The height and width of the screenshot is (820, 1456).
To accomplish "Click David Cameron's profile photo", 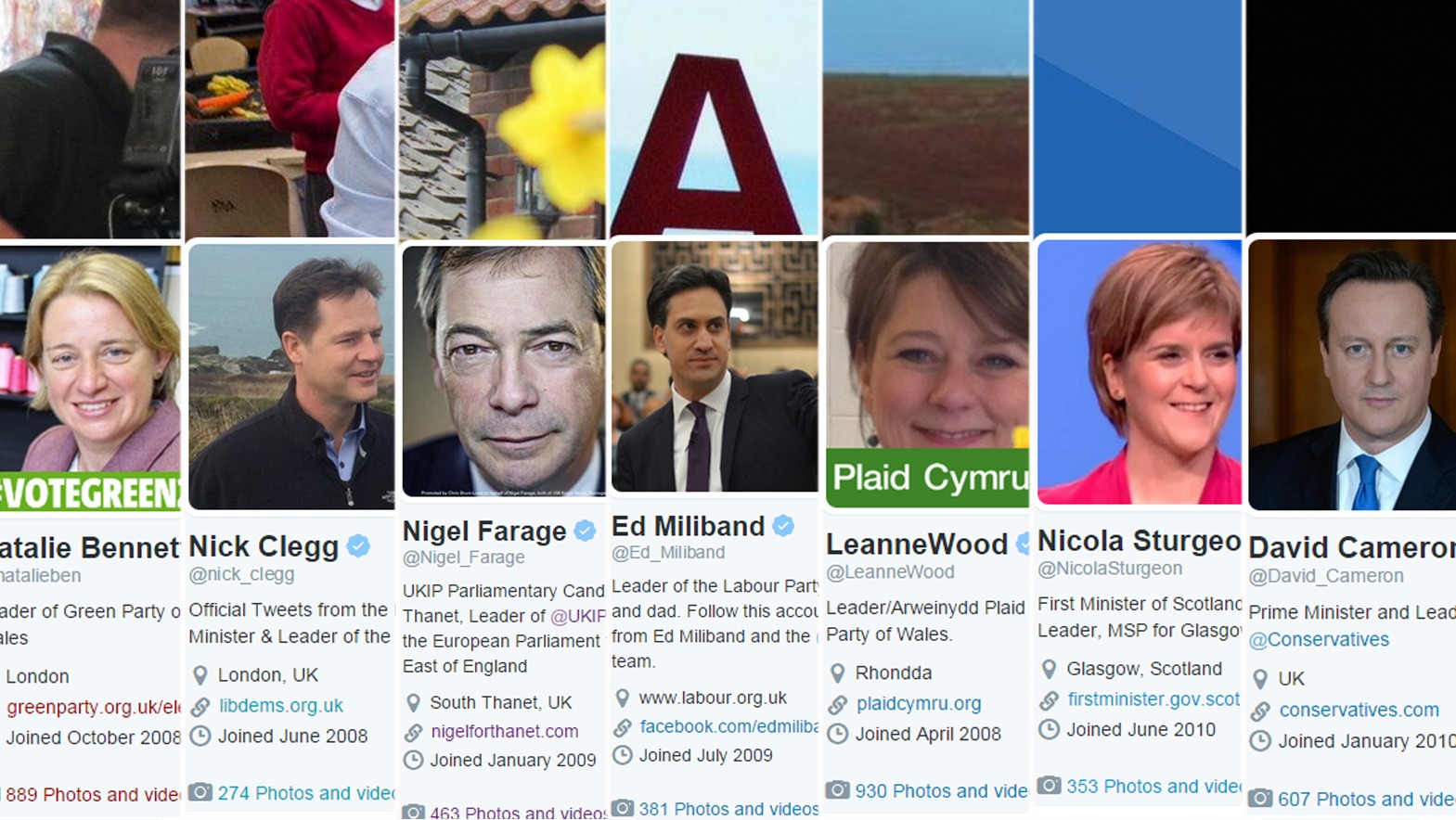I will tap(1352, 375).
